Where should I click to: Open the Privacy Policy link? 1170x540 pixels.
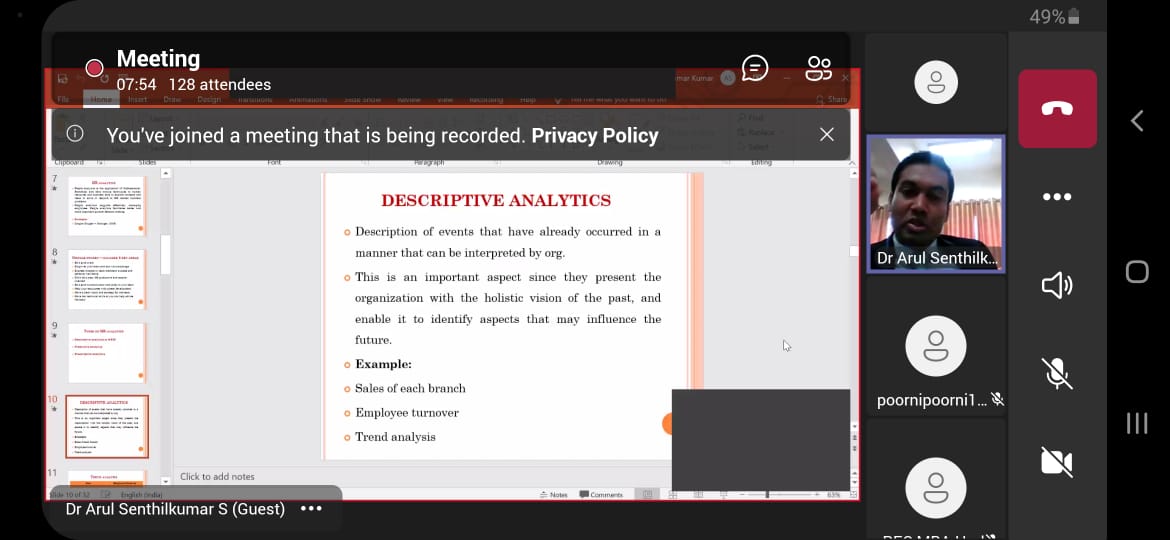click(x=594, y=135)
